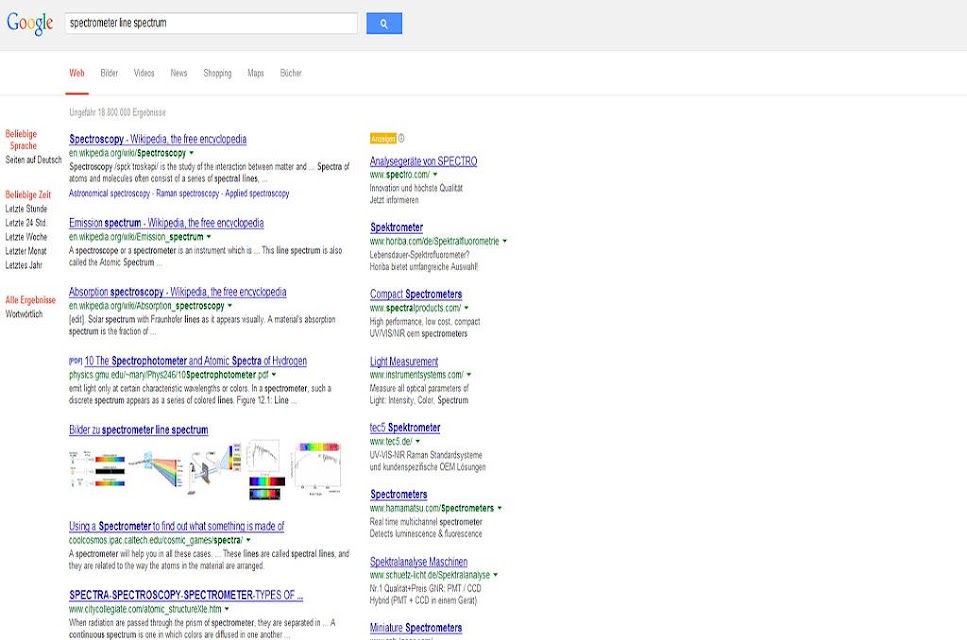Filter by Seiten auf Deutsch

pos(33,160)
